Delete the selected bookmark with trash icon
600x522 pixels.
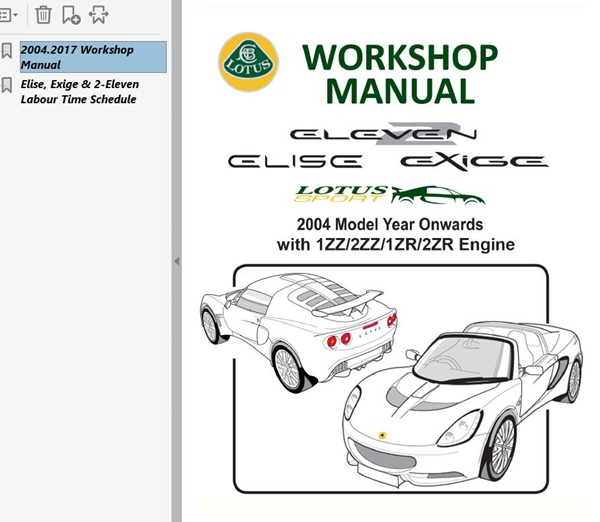coord(43,15)
